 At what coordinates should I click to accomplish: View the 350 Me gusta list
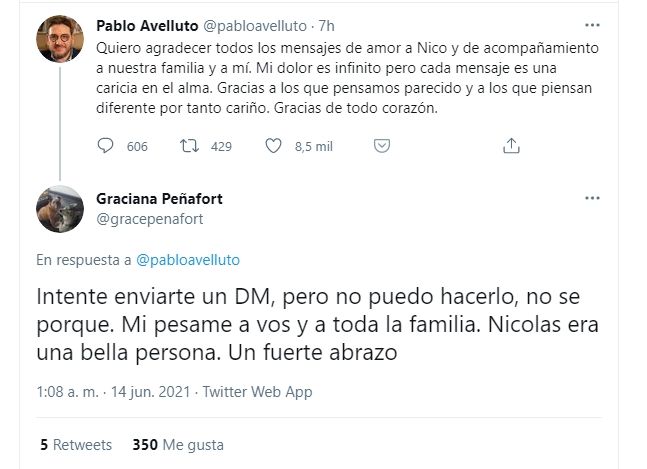(177, 444)
